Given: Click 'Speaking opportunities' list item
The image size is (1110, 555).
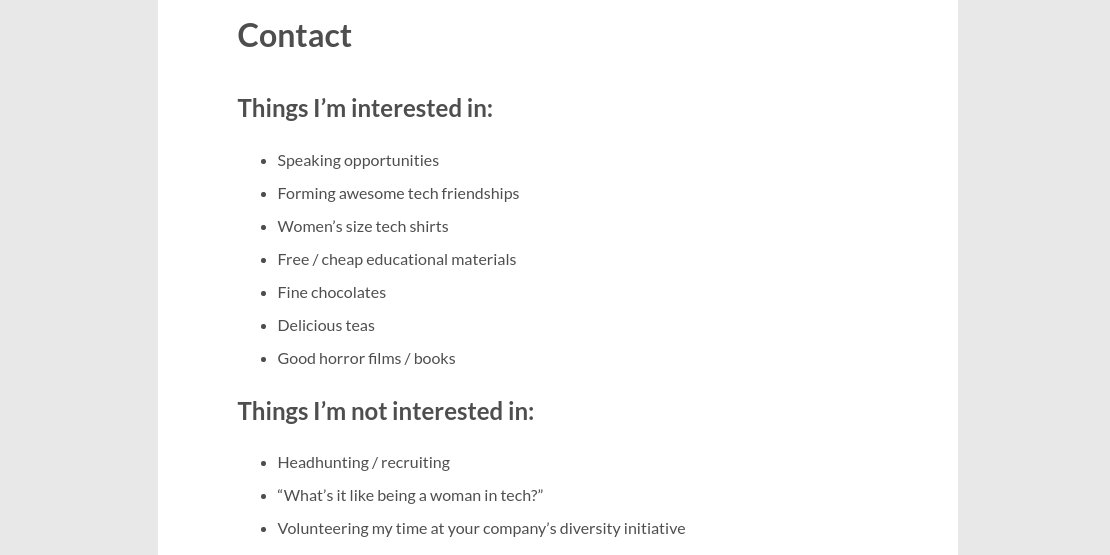Looking at the screenshot, I should pos(358,161).
